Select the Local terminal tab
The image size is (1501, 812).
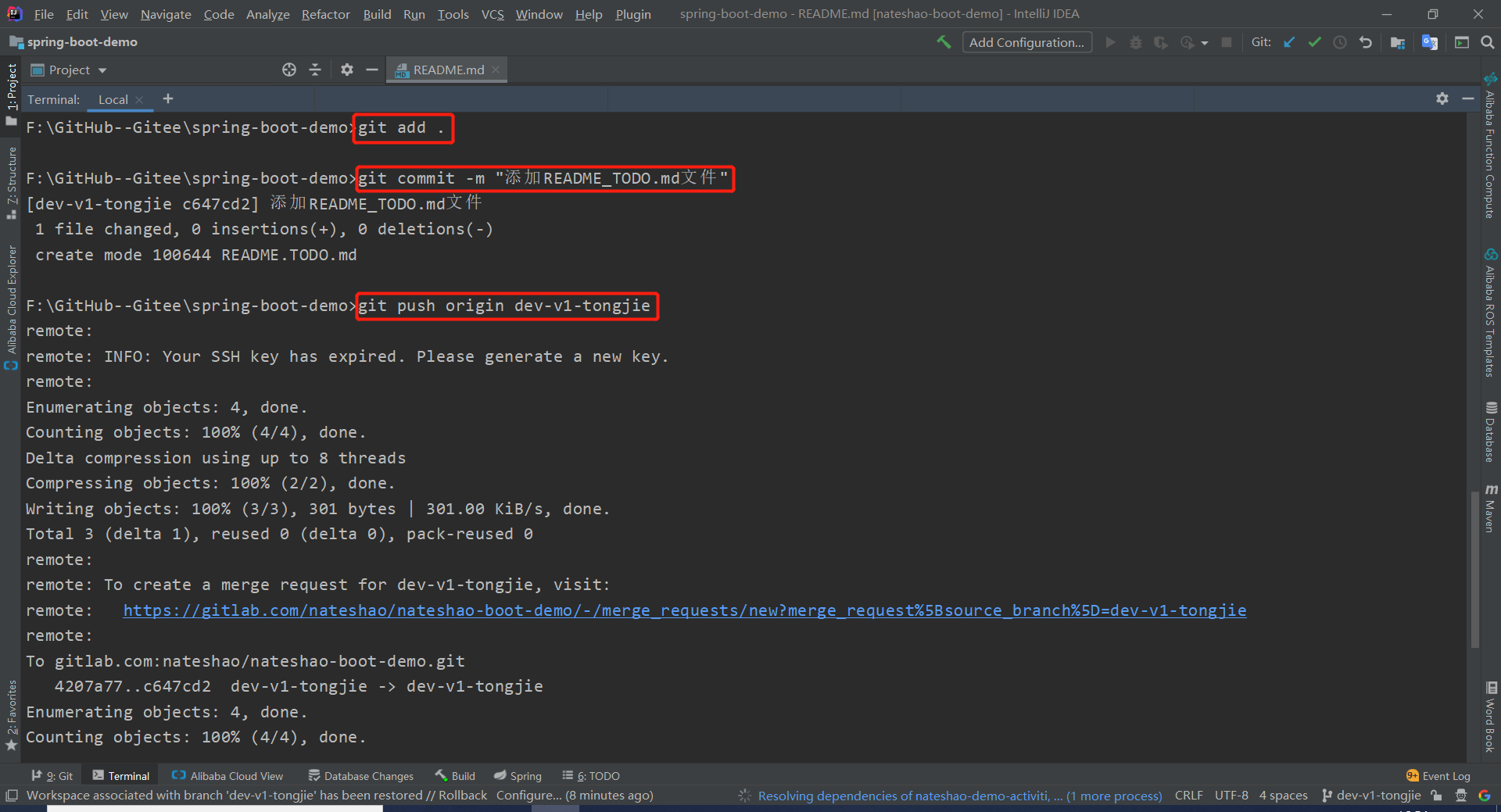[113, 99]
